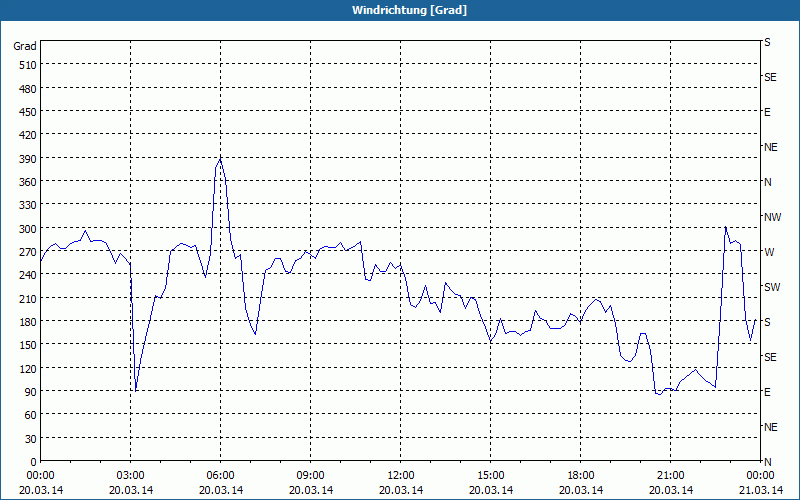Screen dimensions: 800x500
Task: Click the N compass label level with 0
Action: [x=768, y=462]
